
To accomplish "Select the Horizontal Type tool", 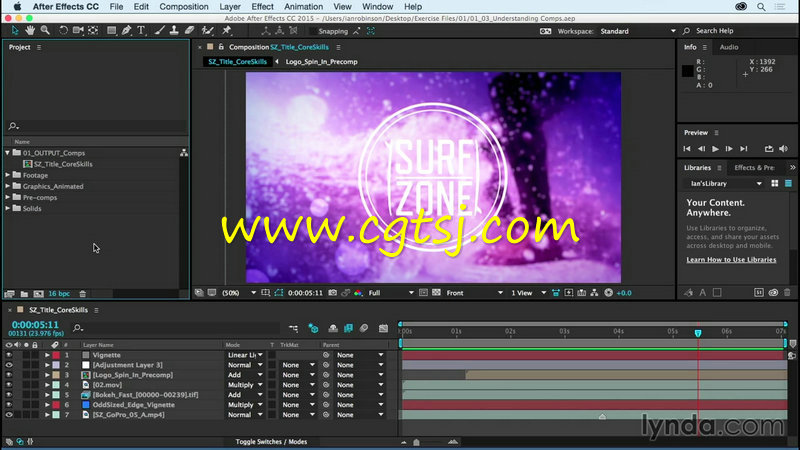I will click(141, 31).
